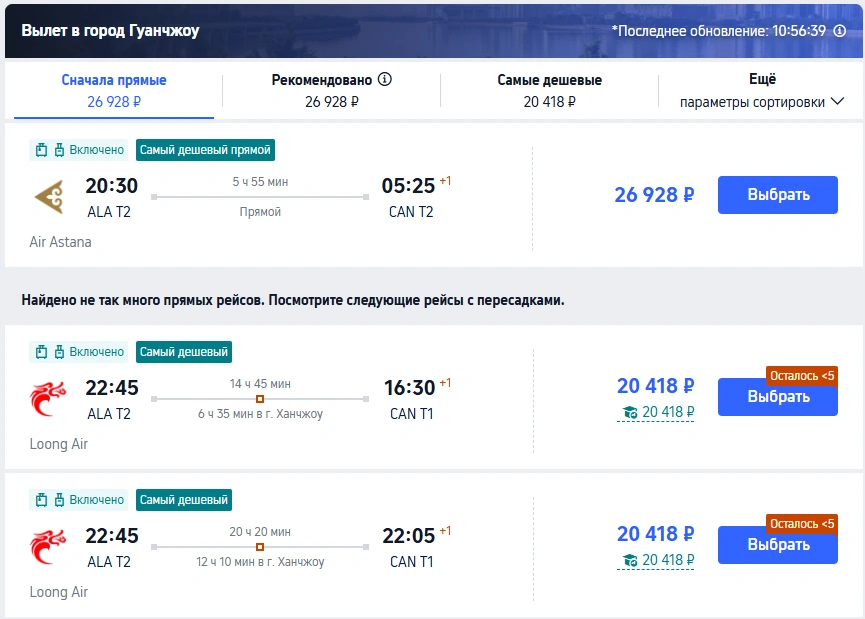865x619 pixels.
Task: Click the info icon beside Рекомендовано
Action: pyautogui.click(x=385, y=79)
